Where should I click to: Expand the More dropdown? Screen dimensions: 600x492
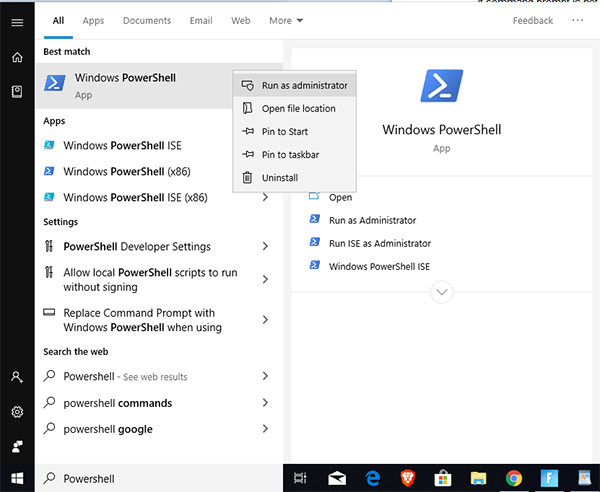pyautogui.click(x=286, y=21)
